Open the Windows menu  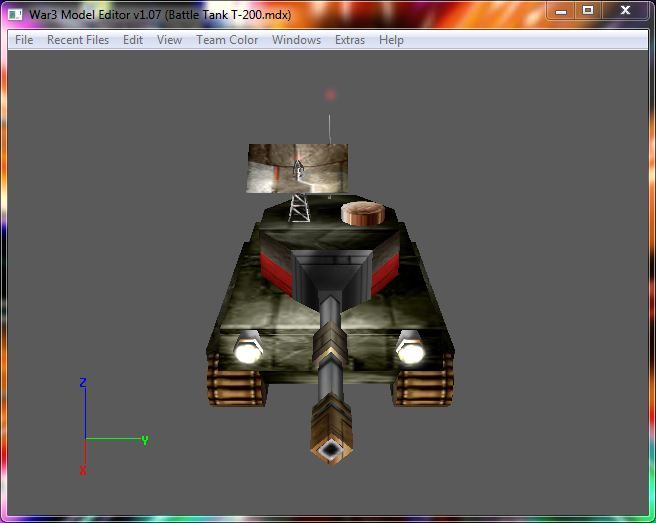[296, 40]
